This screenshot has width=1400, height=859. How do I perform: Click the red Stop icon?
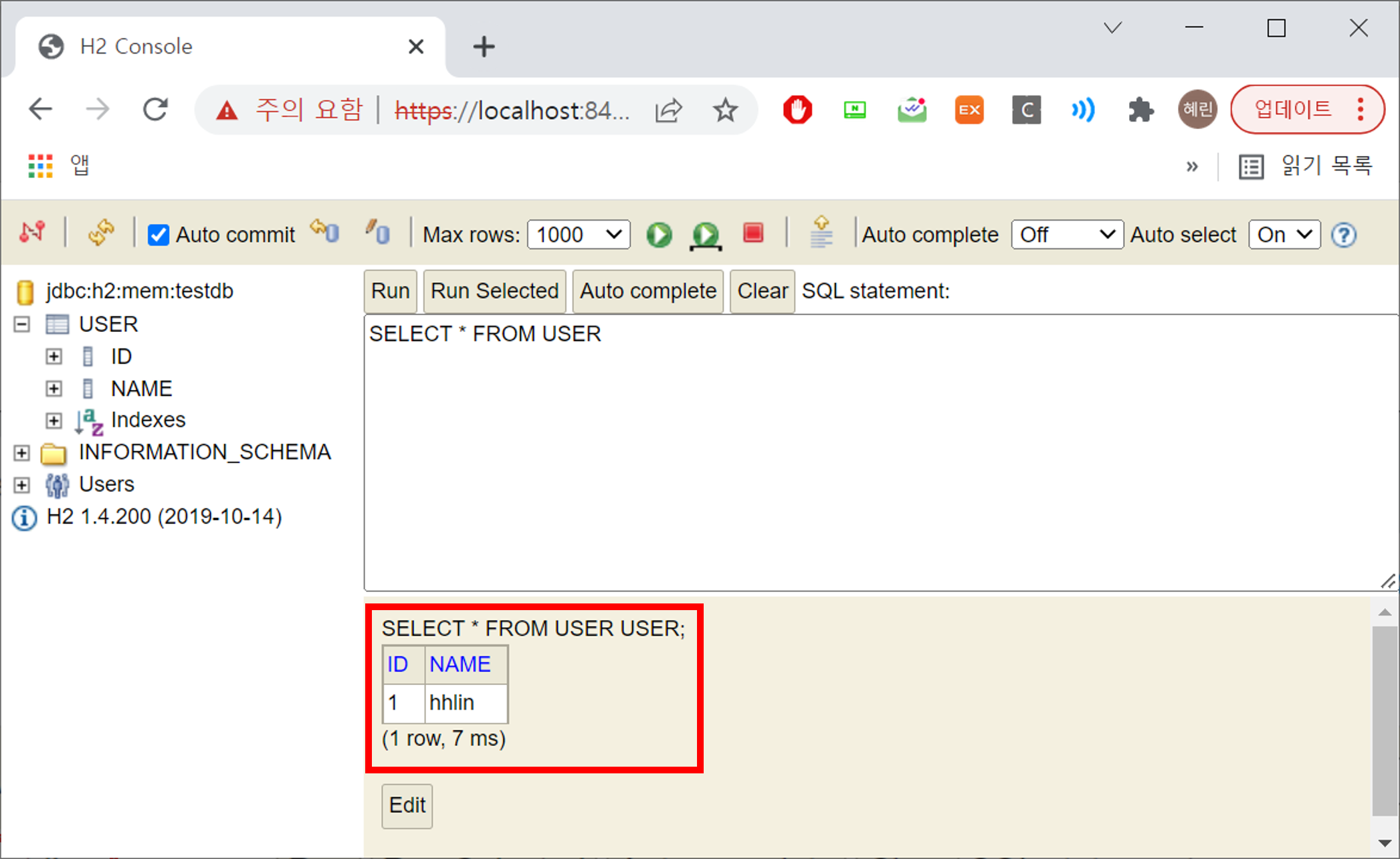tap(753, 233)
